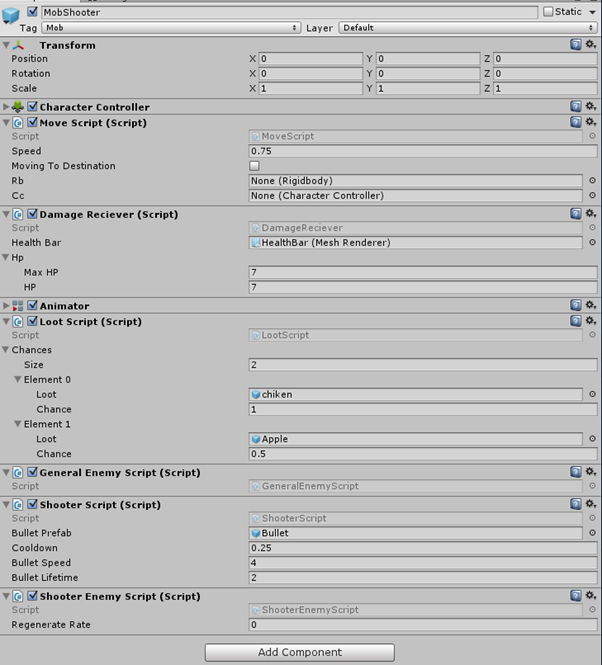Open the Static dropdown arrow
Image resolution: width=602 pixels, height=665 pixels.
pyautogui.click(x=592, y=12)
